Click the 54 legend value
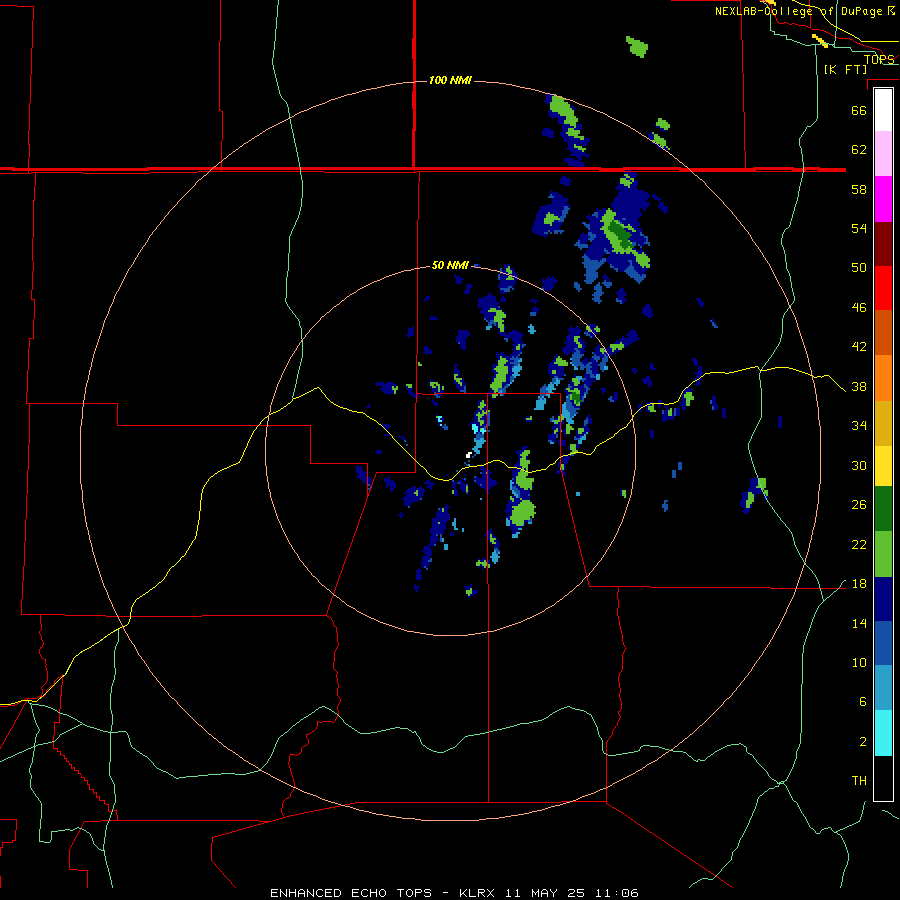Image resolution: width=900 pixels, height=900 pixels. pos(859,228)
